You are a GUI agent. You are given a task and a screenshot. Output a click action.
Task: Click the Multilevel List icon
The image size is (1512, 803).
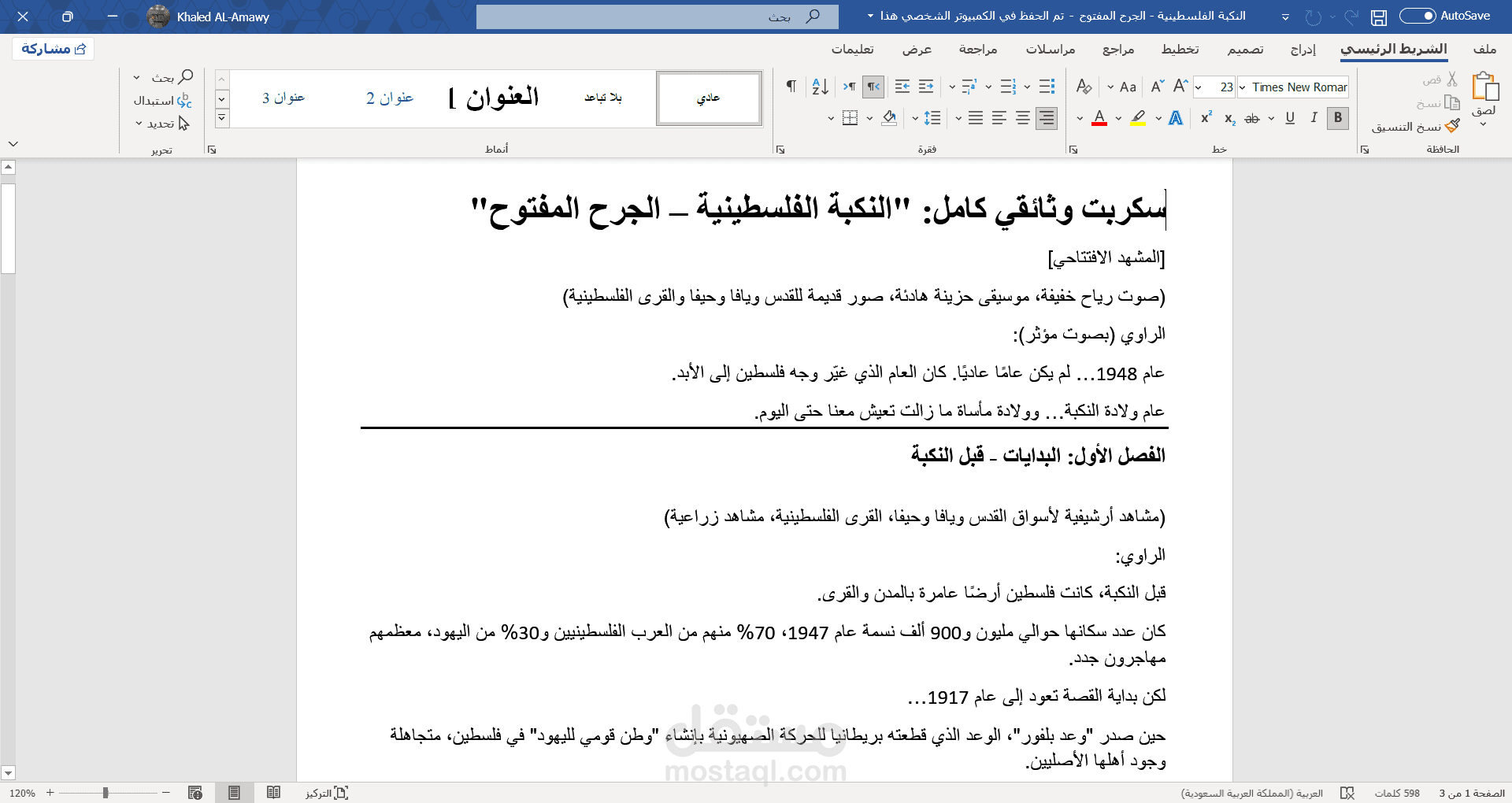tap(969, 87)
